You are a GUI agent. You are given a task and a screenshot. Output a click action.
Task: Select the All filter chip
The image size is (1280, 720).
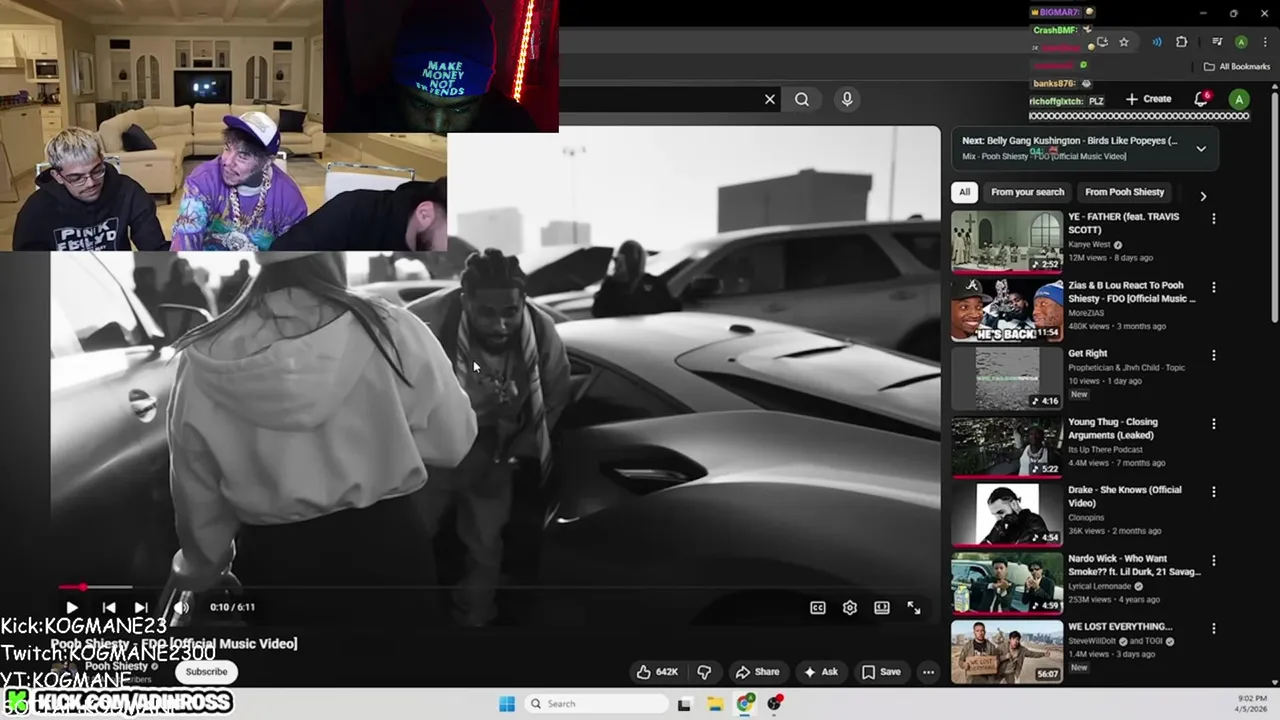click(x=964, y=192)
